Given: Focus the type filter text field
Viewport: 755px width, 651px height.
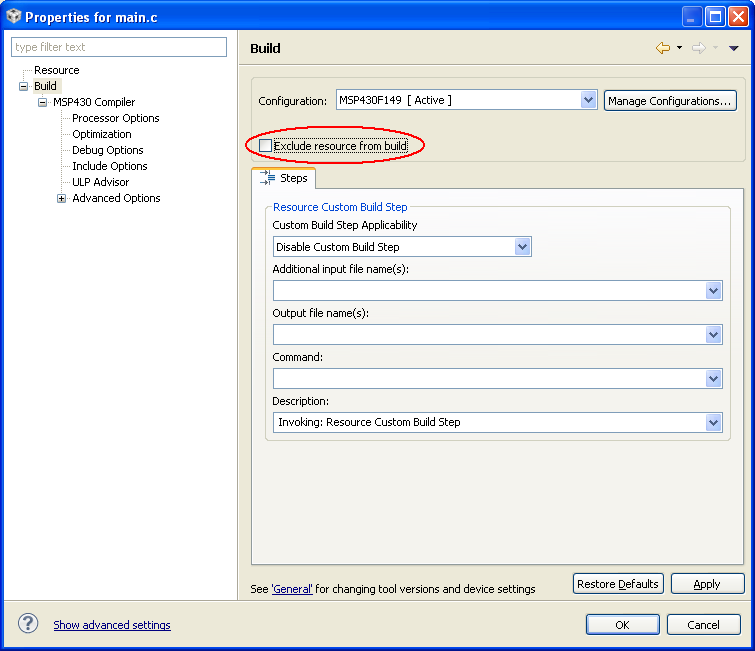Looking at the screenshot, I should tap(119, 47).
